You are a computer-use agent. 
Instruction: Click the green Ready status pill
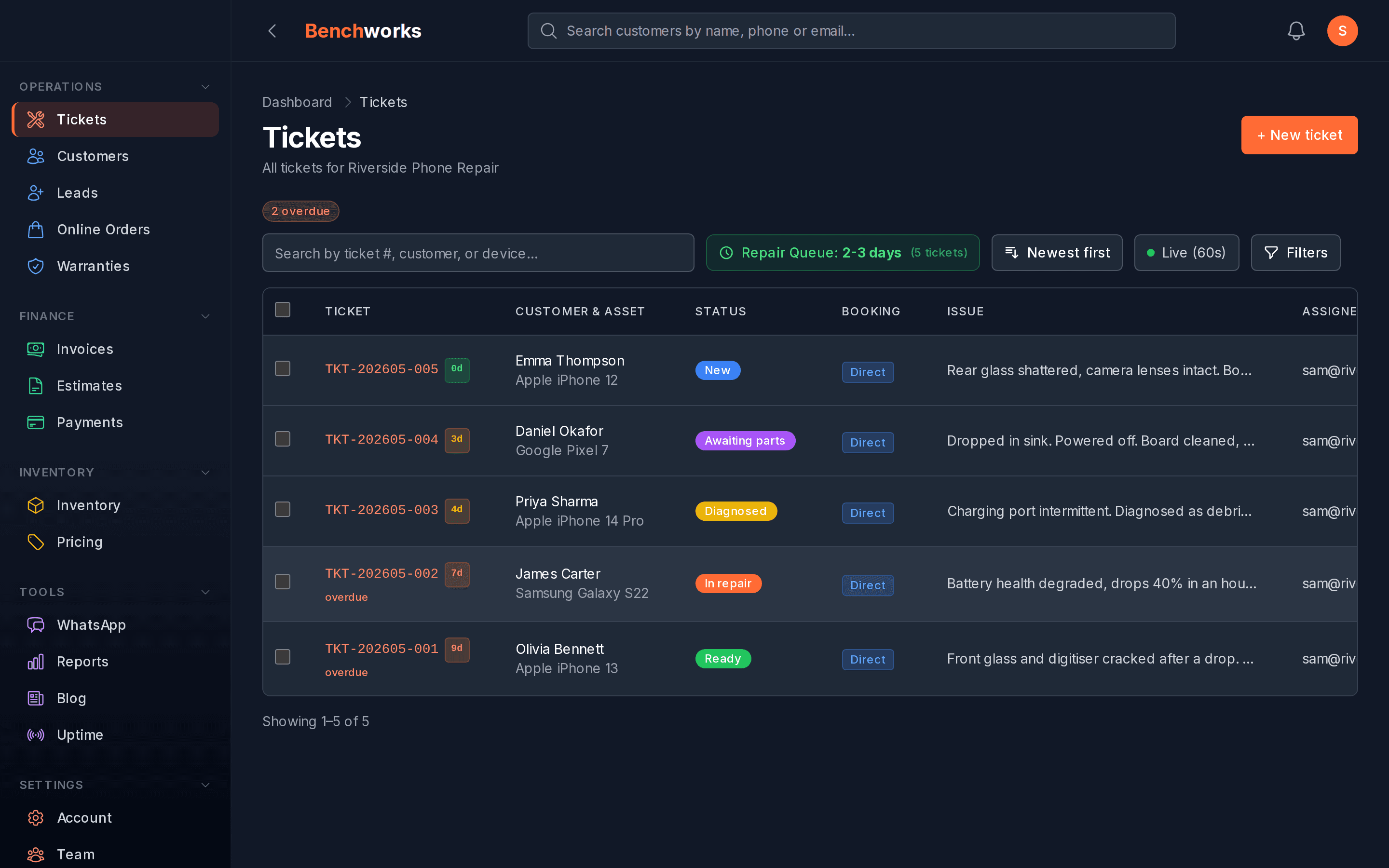(723, 658)
